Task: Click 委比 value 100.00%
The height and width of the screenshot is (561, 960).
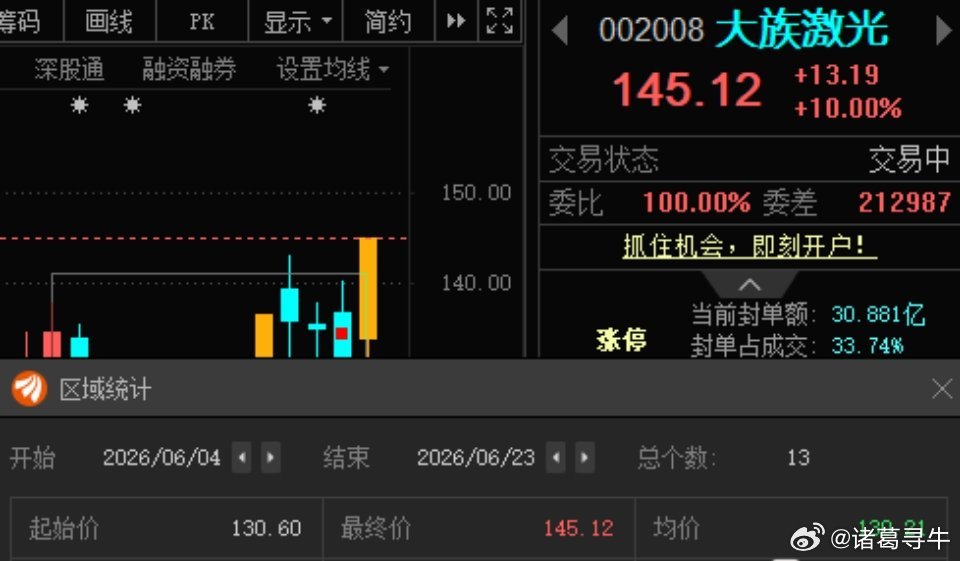Action: [696, 202]
